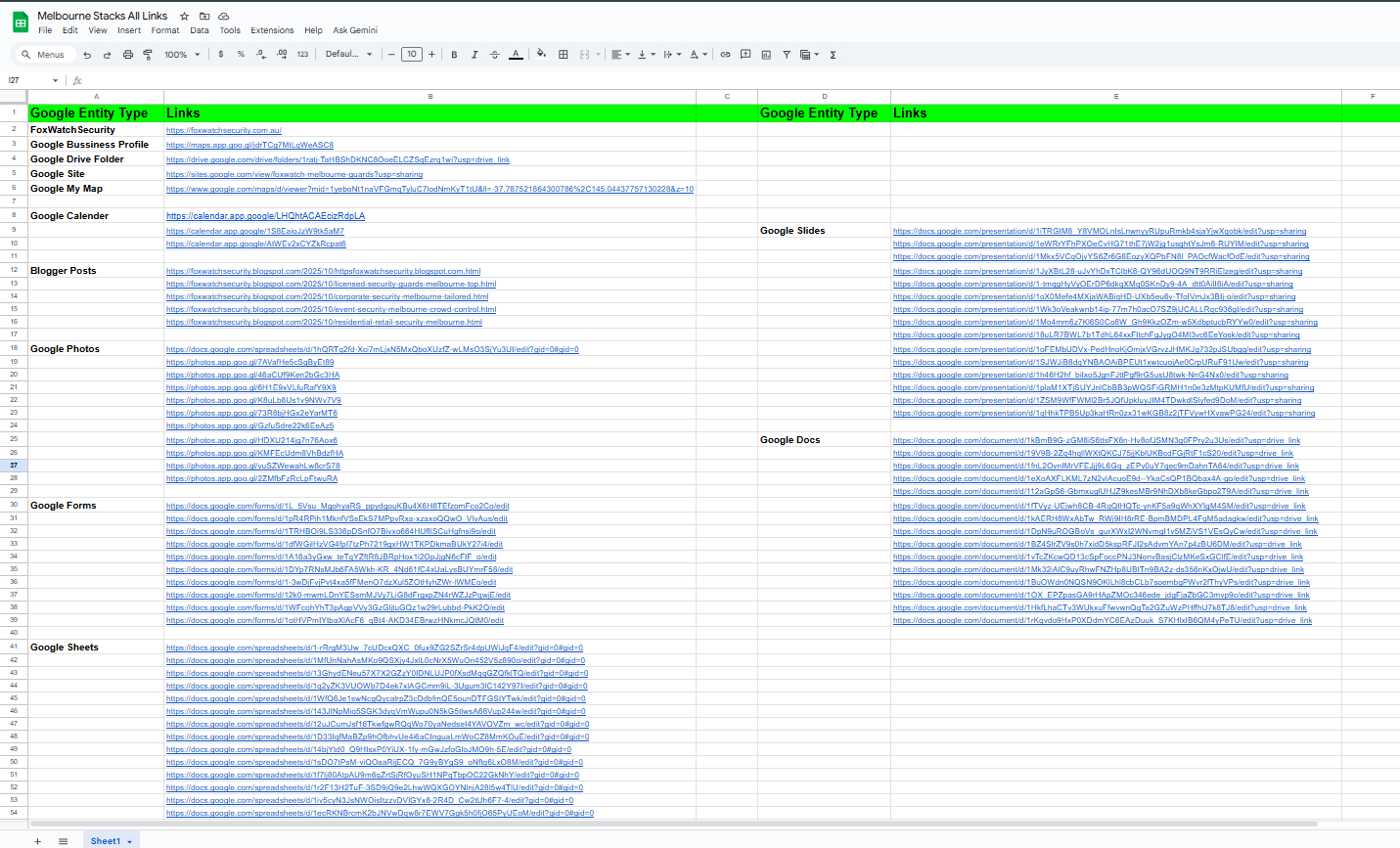Select the Paint format tool
Viewport: 1400px width, 848px height.
click(x=148, y=55)
